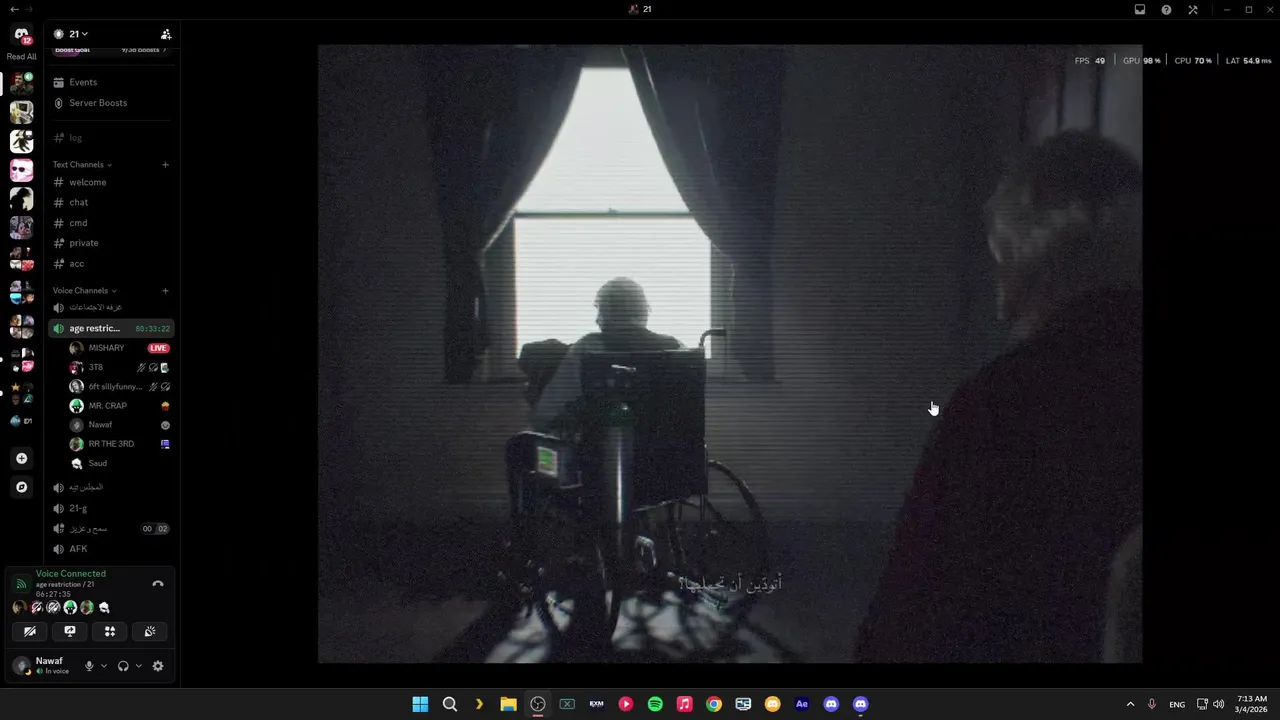Open Windows Start menu
This screenshot has height=720, width=1280.
420,704
